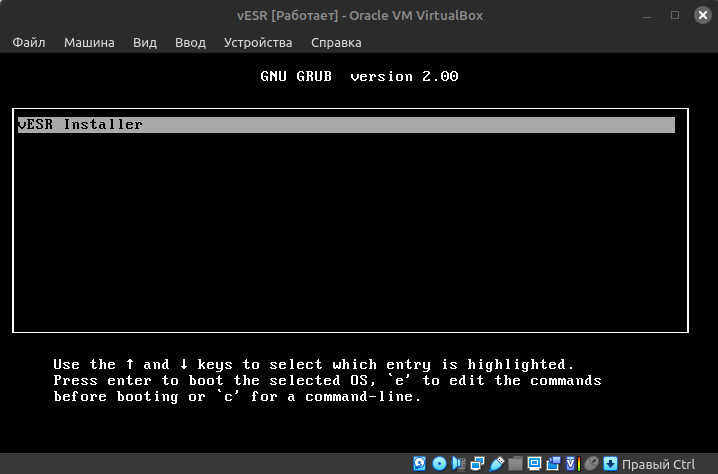
Task: Select the vESR Installer boot entry
Action: 346,125
